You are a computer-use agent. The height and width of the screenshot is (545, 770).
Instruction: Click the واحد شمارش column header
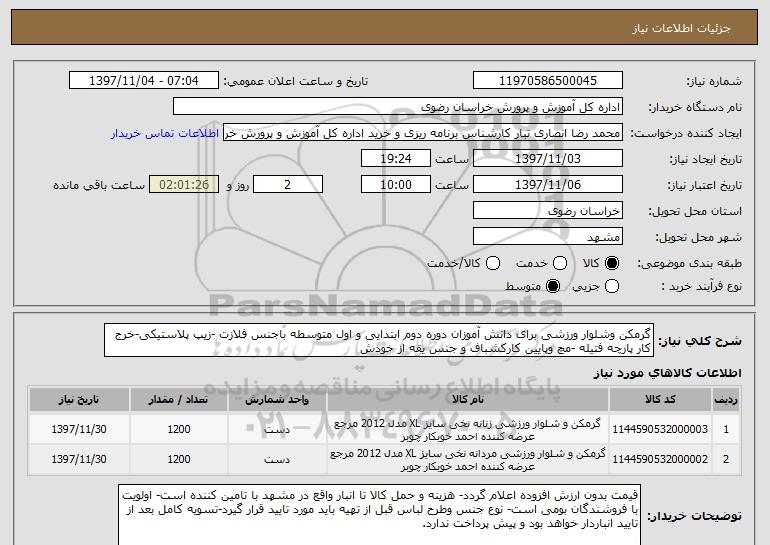tap(277, 399)
